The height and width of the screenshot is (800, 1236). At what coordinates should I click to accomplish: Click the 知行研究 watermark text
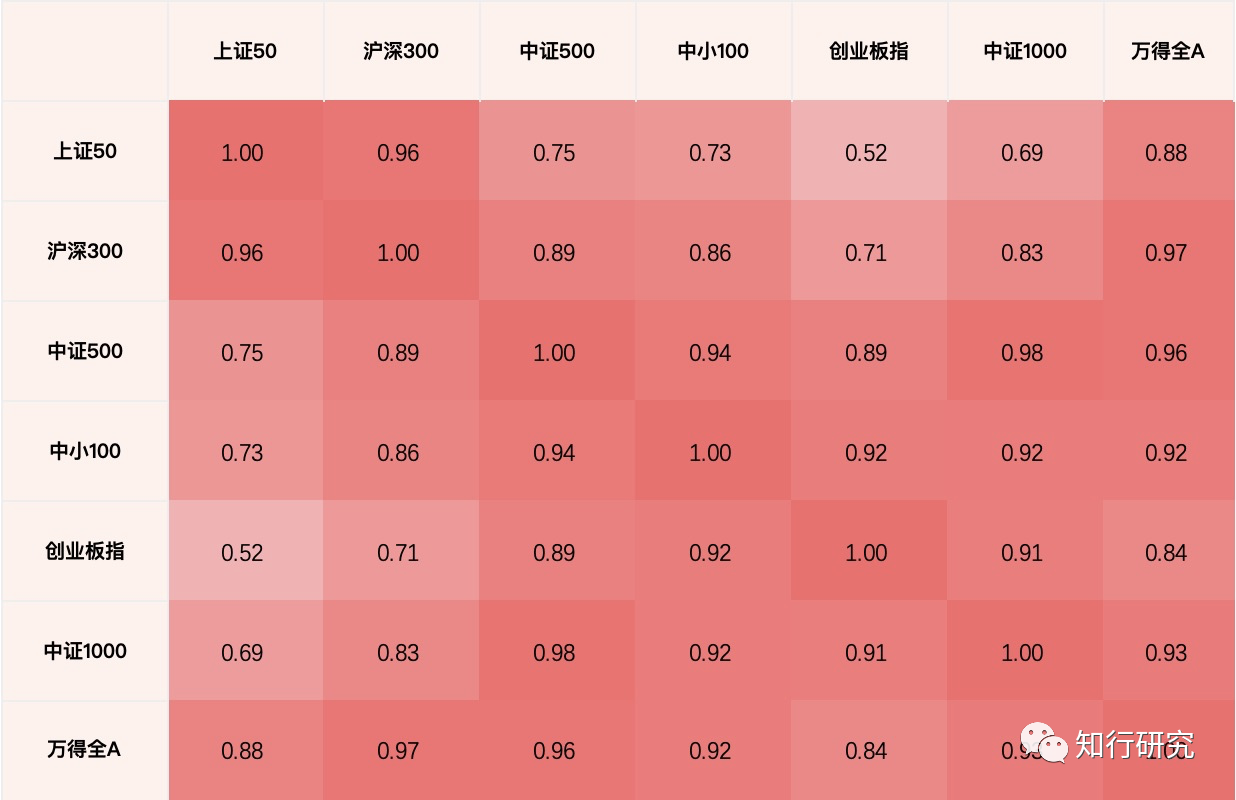[x=1134, y=745]
